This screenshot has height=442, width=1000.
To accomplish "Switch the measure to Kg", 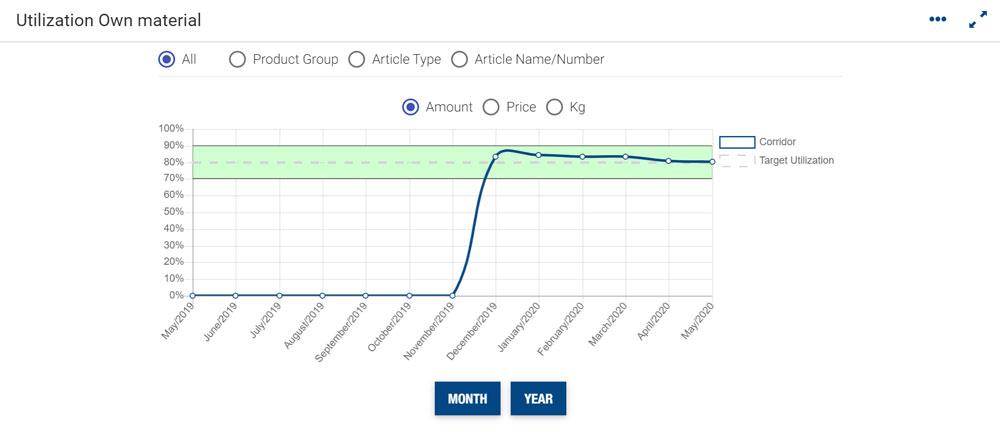I will click(x=554, y=107).
